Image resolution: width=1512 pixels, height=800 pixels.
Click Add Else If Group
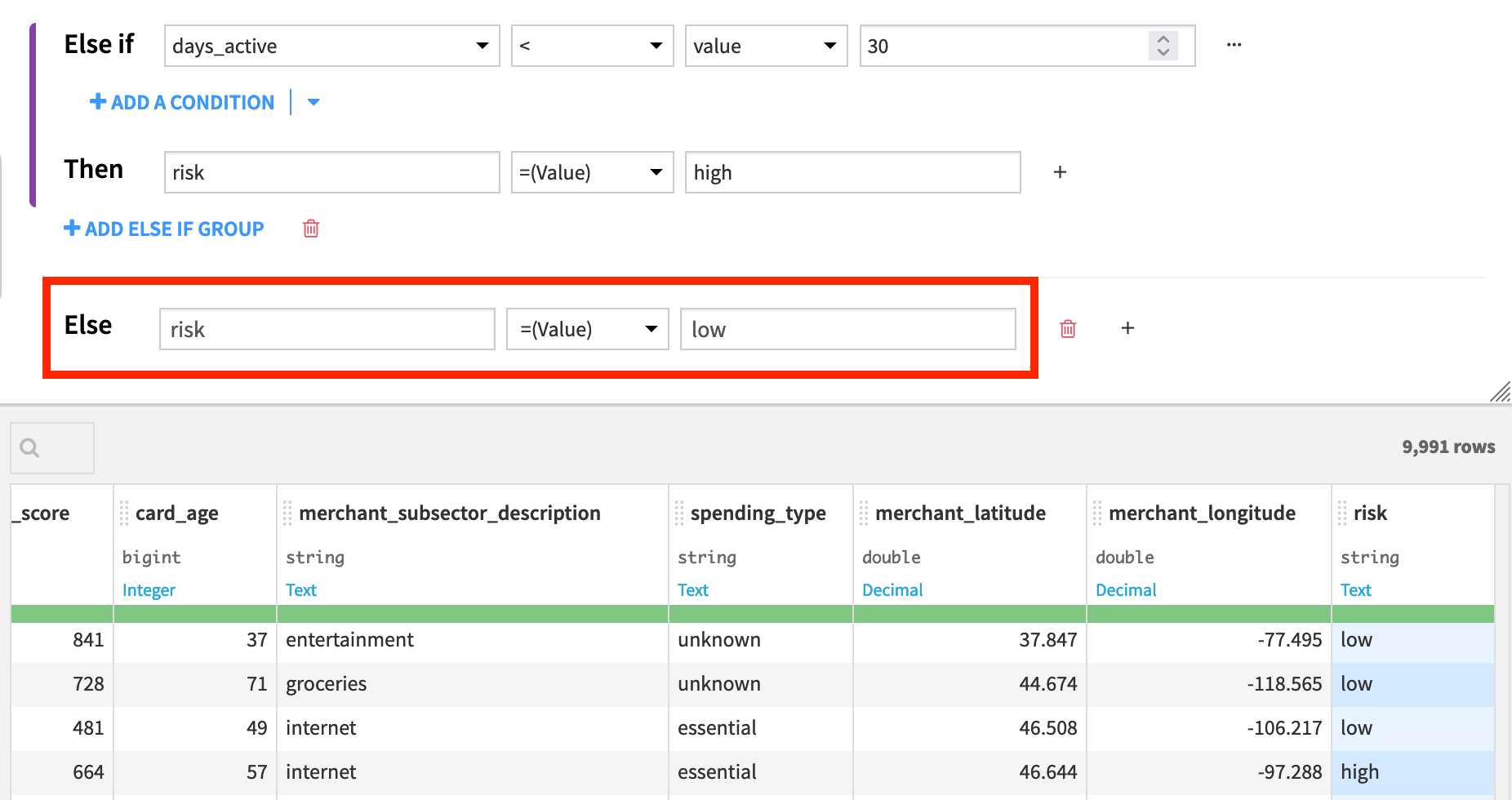pyautogui.click(x=164, y=229)
